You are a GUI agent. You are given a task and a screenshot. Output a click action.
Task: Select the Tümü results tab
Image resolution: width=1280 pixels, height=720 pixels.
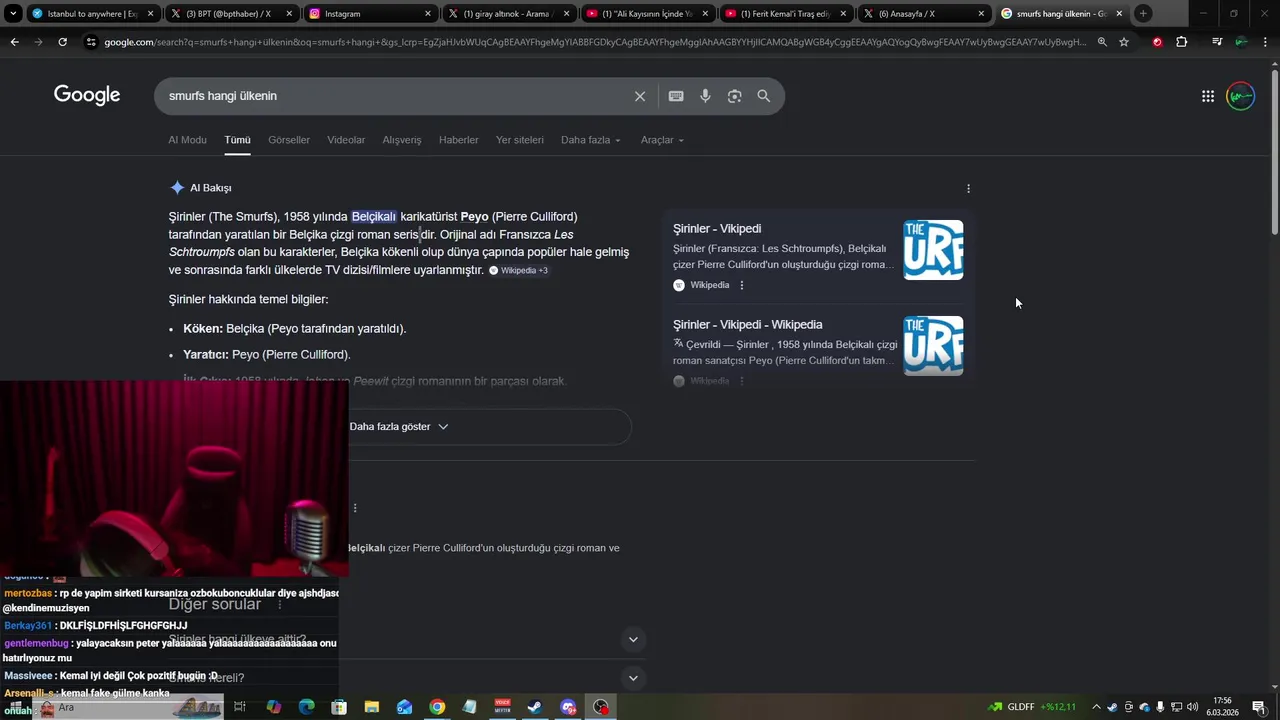tap(237, 140)
